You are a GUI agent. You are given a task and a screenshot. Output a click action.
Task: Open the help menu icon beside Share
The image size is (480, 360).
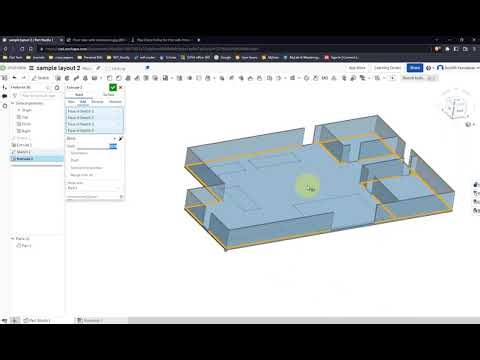point(429,68)
